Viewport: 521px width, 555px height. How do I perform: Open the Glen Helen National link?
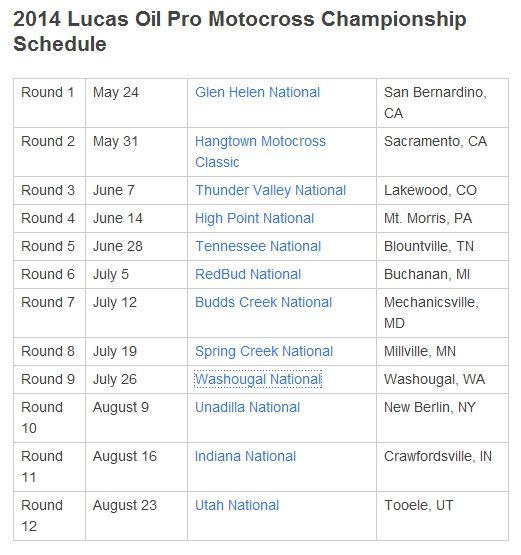(257, 92)
